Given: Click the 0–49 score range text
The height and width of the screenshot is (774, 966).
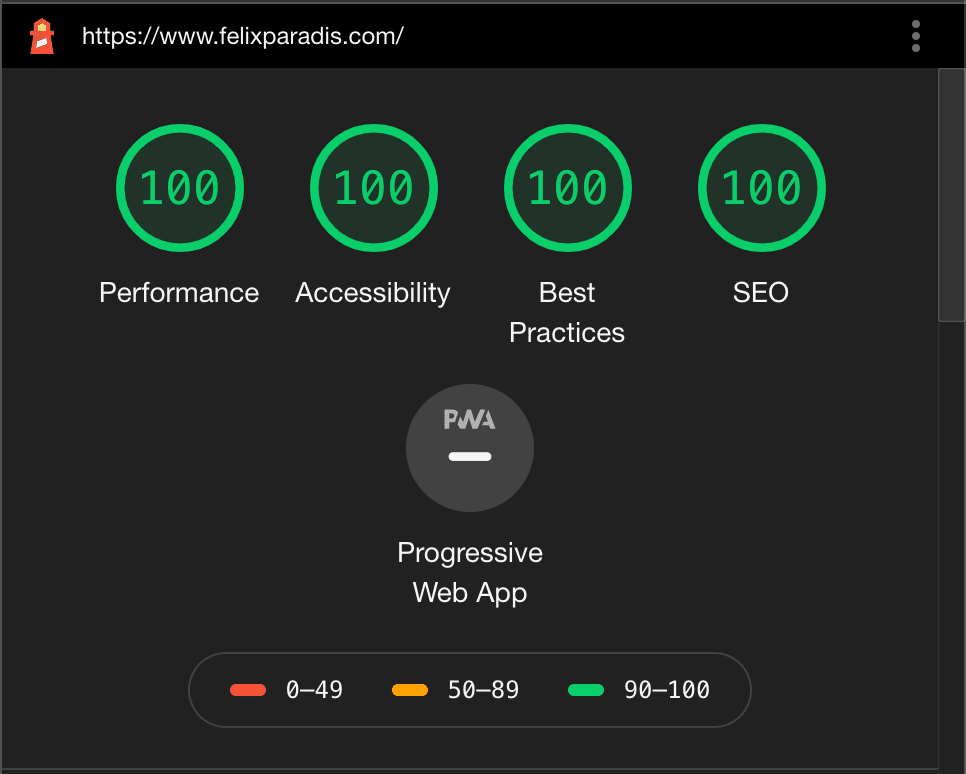Looking at the screenshot, I should pos(314,690).
